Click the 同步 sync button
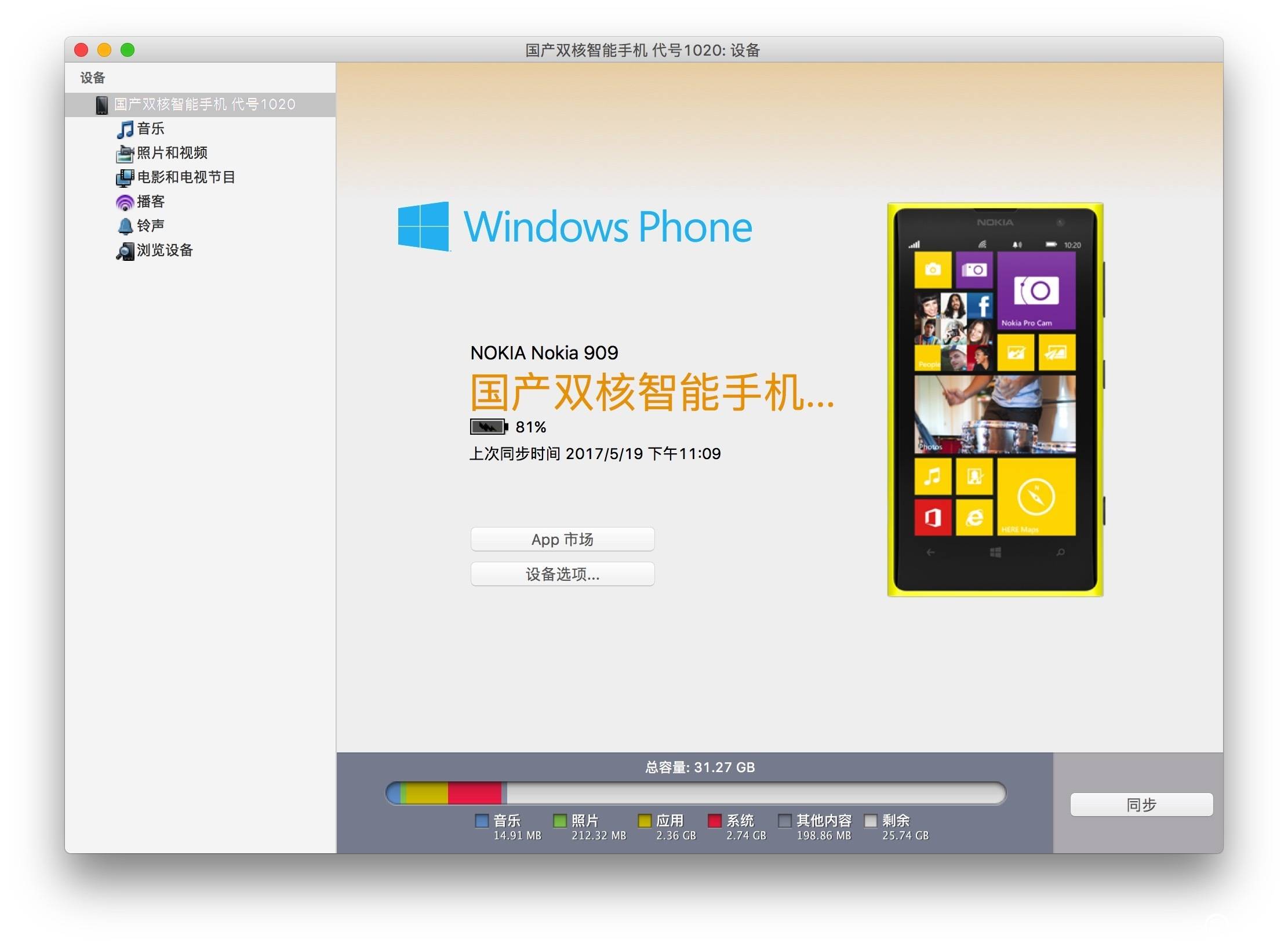This screenshot has width=1288, height=946. click(1141, 805)
